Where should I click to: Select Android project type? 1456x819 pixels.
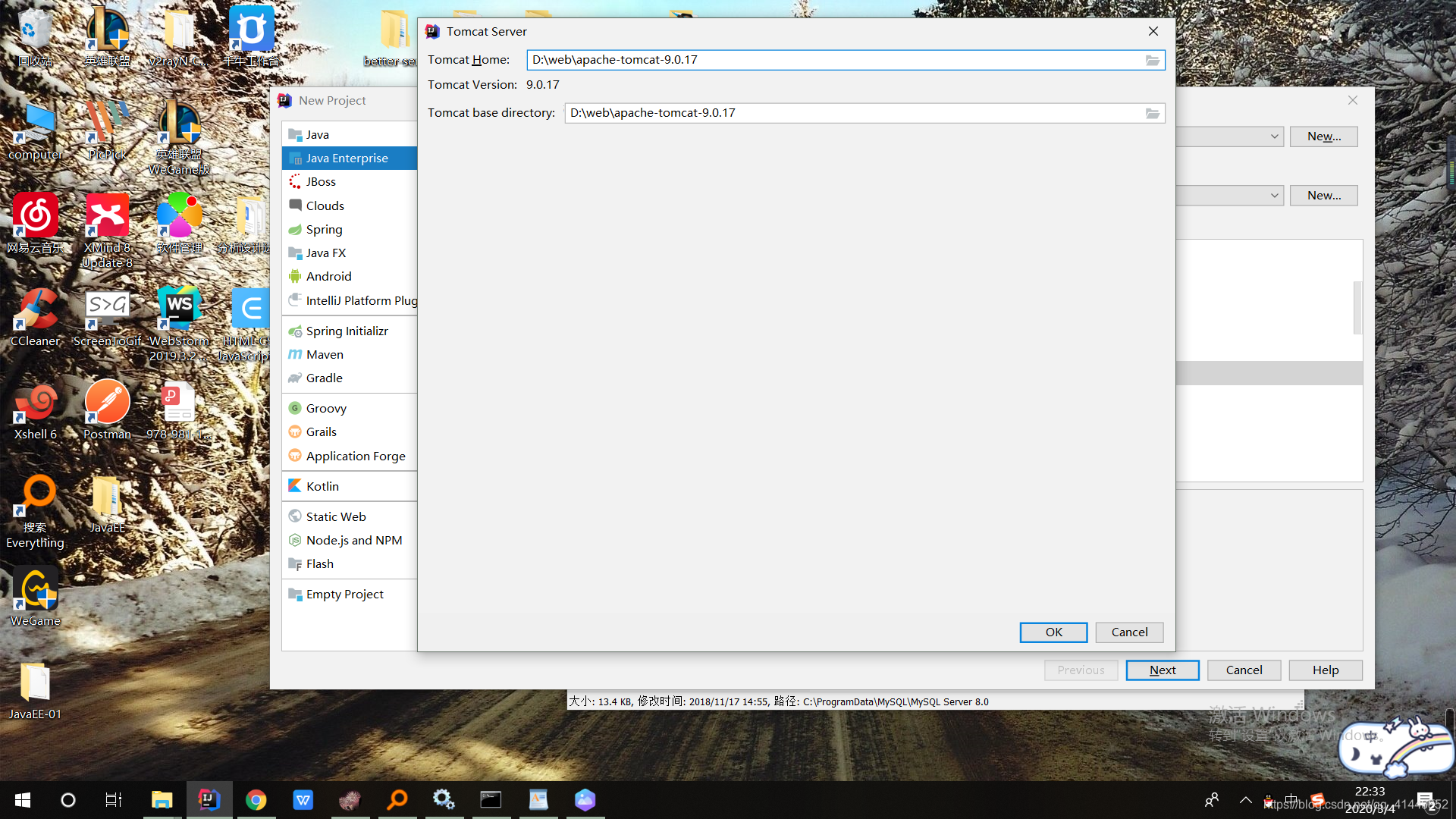(328, 276)
